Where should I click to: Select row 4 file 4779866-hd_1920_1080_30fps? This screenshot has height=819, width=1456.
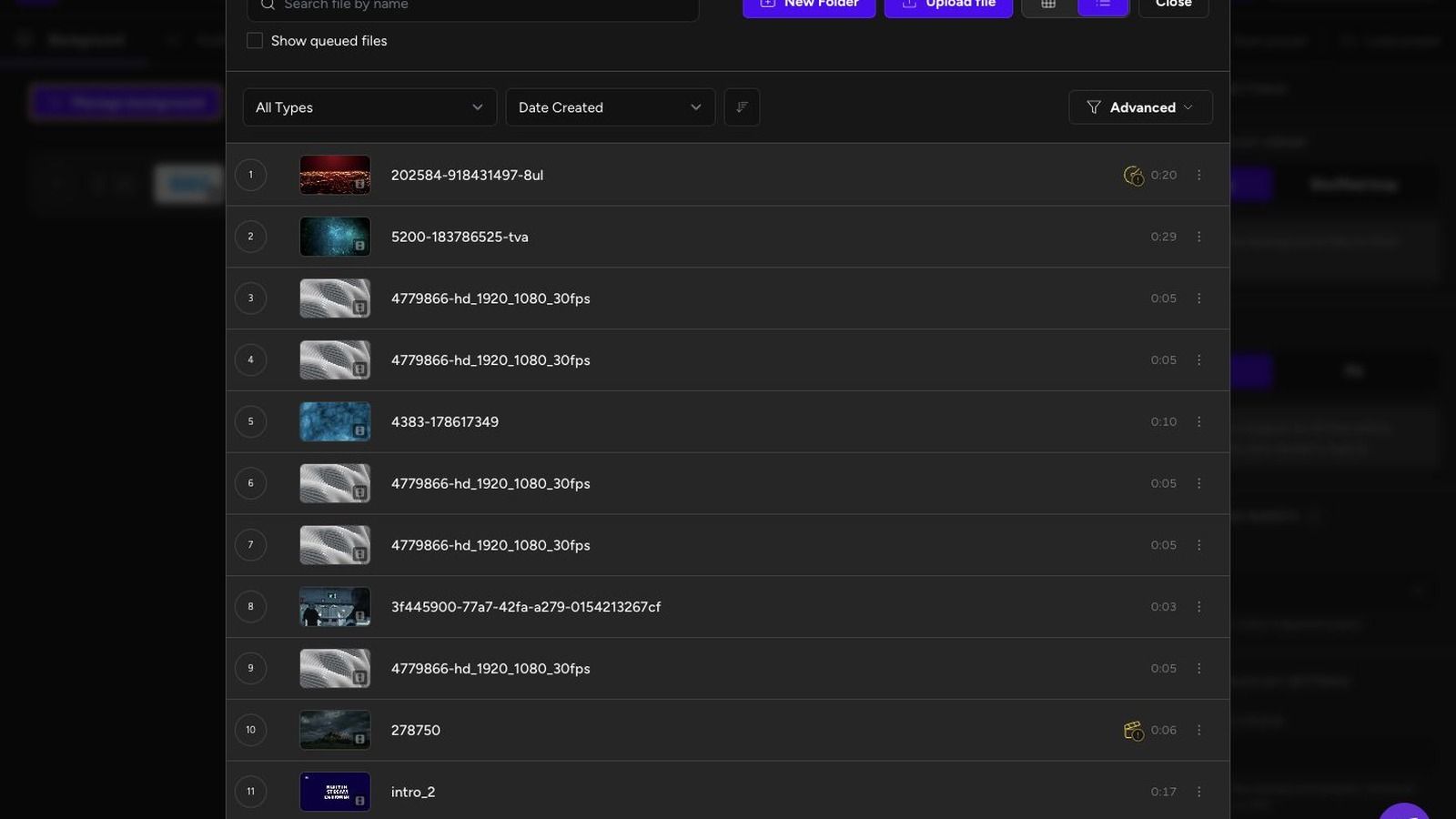pos(490,360)
